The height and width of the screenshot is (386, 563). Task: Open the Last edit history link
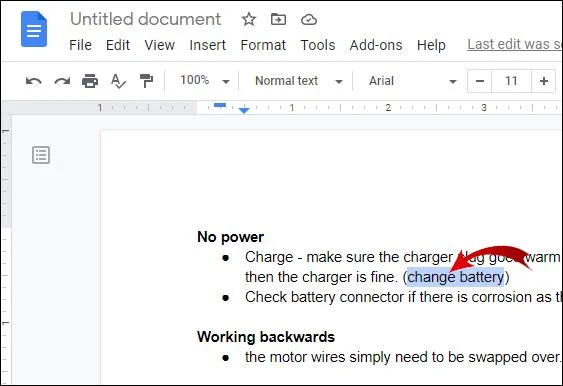coord(514,45)
